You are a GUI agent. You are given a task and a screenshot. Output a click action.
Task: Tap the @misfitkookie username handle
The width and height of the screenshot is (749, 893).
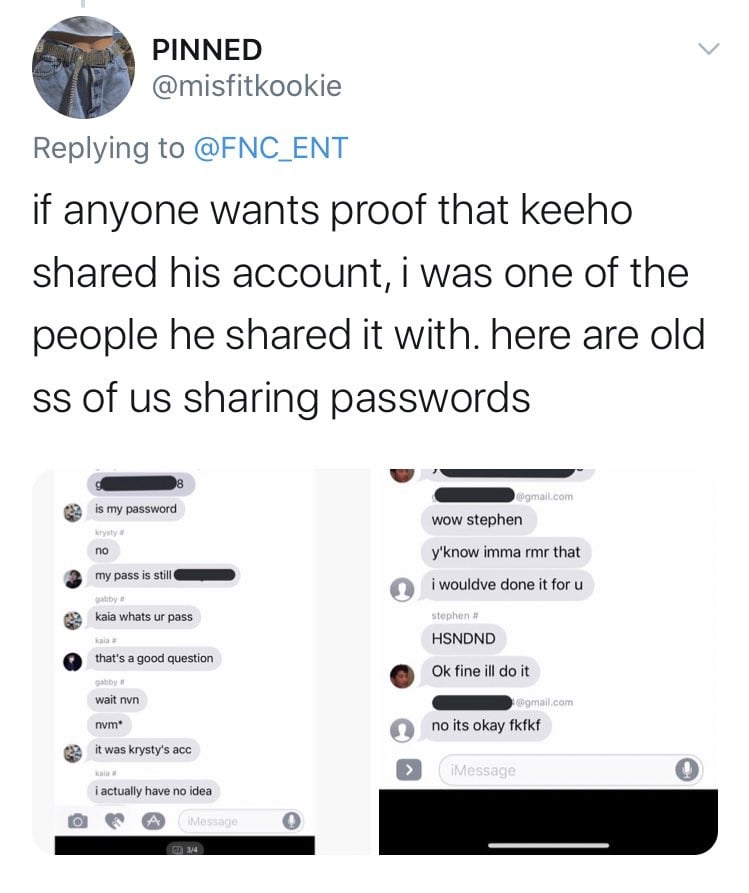tap(246, 86)
